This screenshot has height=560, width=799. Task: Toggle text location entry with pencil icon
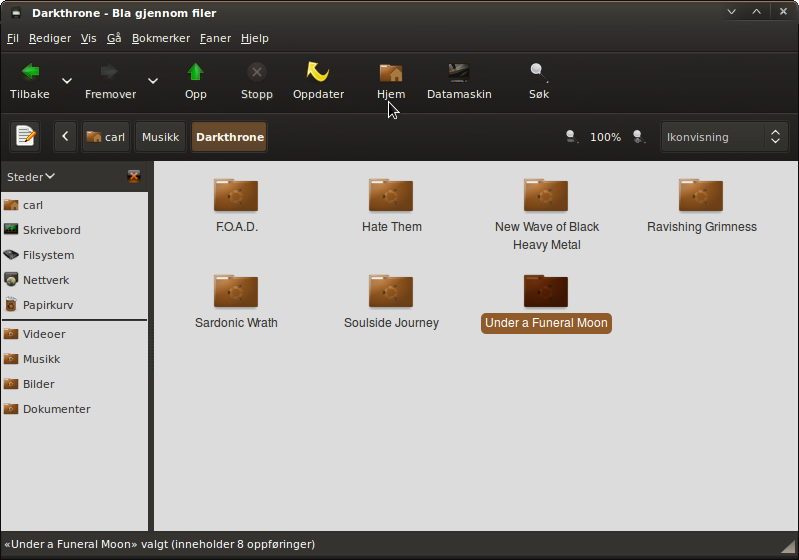[25, 137]
